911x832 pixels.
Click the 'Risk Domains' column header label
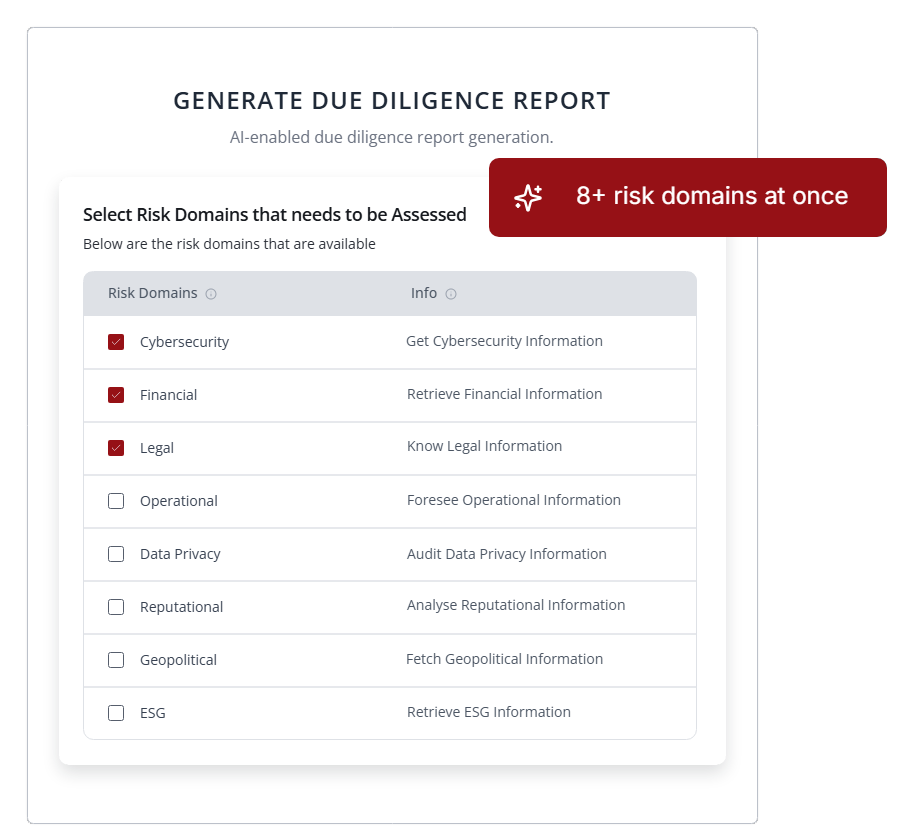tap(152, 293)
